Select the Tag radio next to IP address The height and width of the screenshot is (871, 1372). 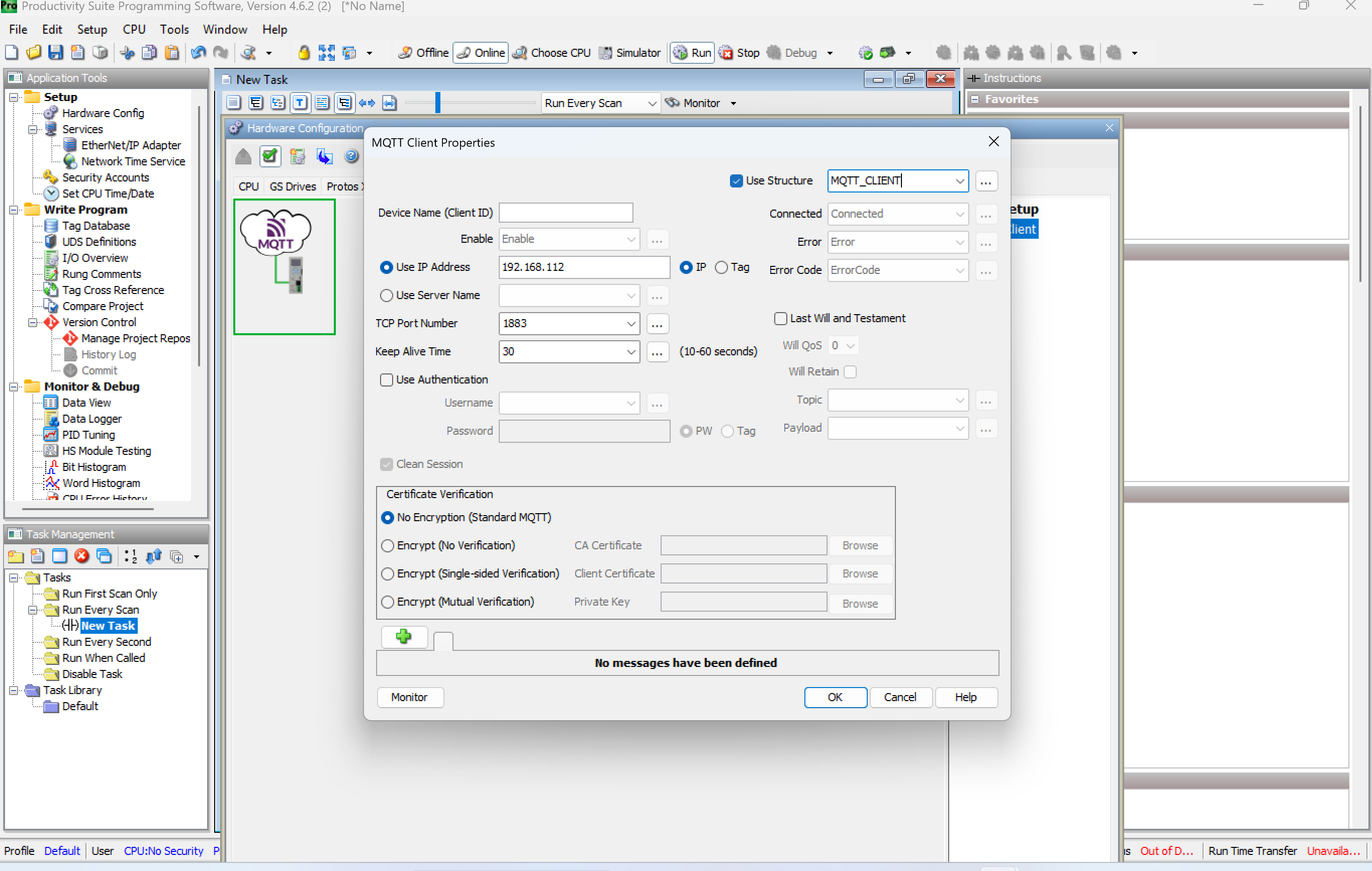coord(721,266)
